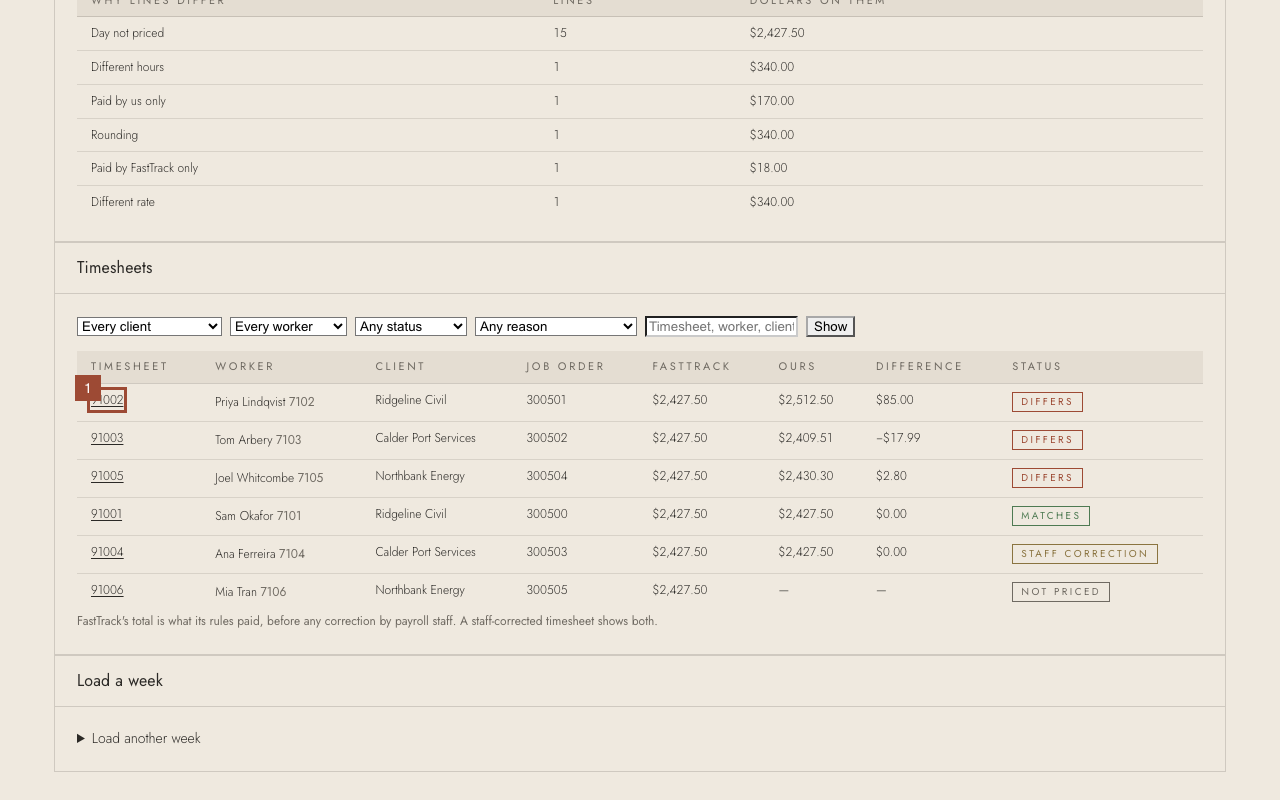Click the STAFF CORRECTION status badge

click(1085, 554)
